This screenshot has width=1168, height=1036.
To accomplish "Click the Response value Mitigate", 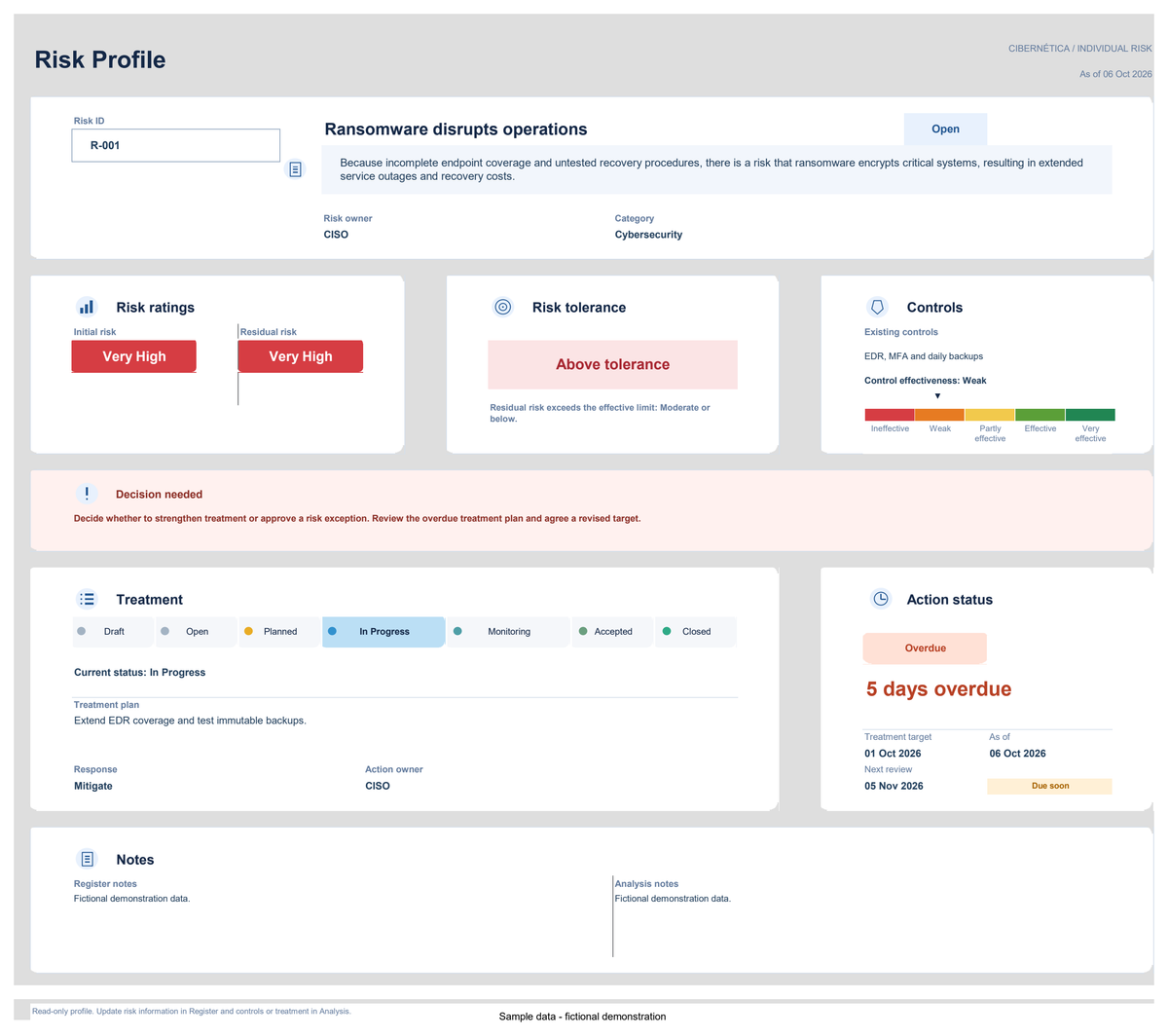I will point(93,786).
